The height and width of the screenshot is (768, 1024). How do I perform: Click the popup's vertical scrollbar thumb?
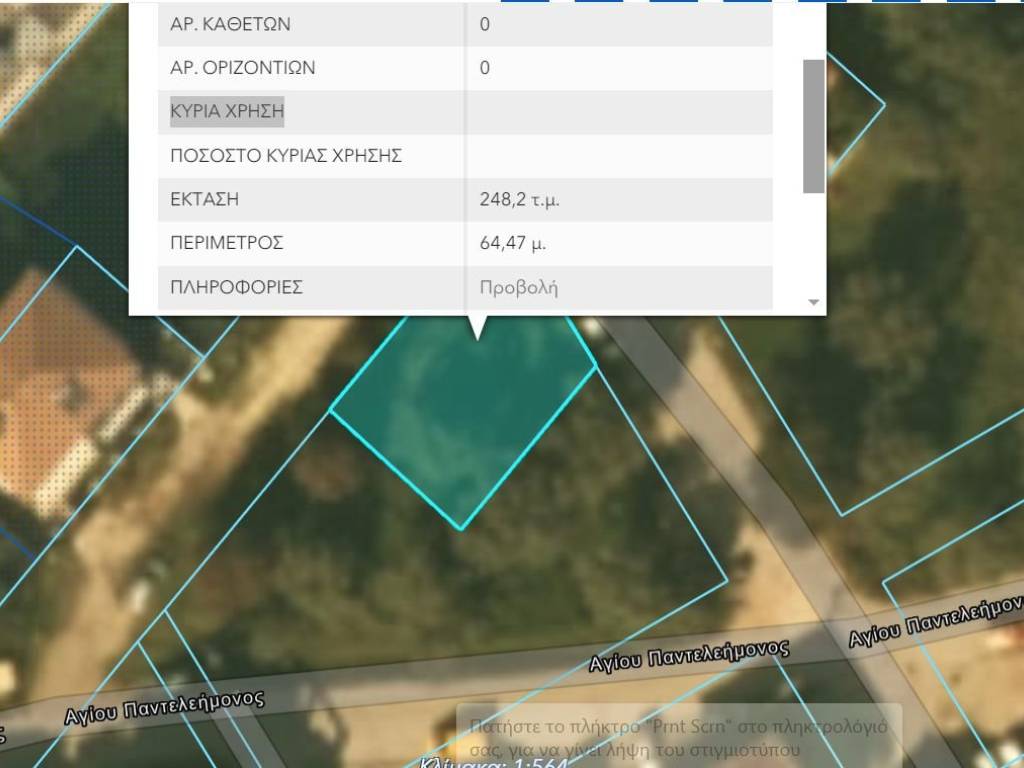tap(813, 126)
